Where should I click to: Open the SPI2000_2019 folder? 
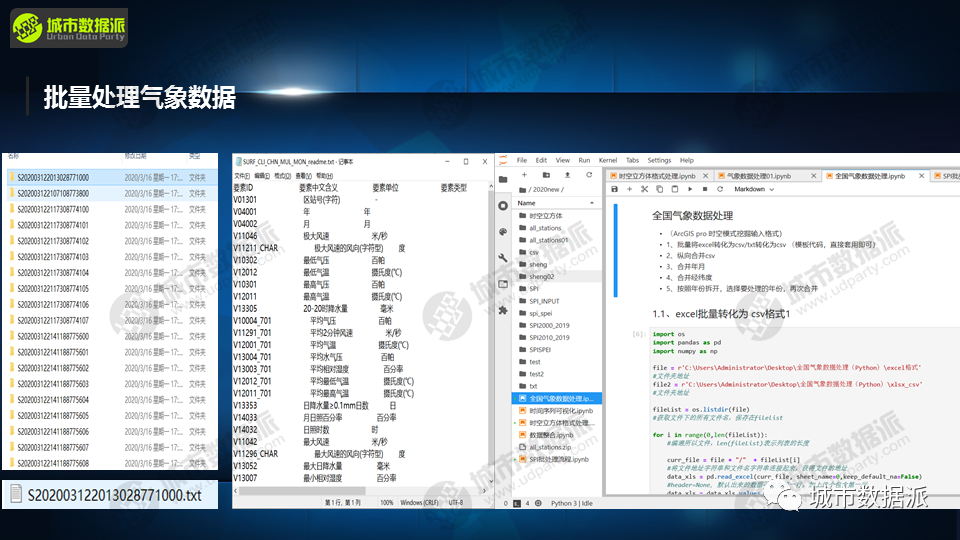(557, 325)
